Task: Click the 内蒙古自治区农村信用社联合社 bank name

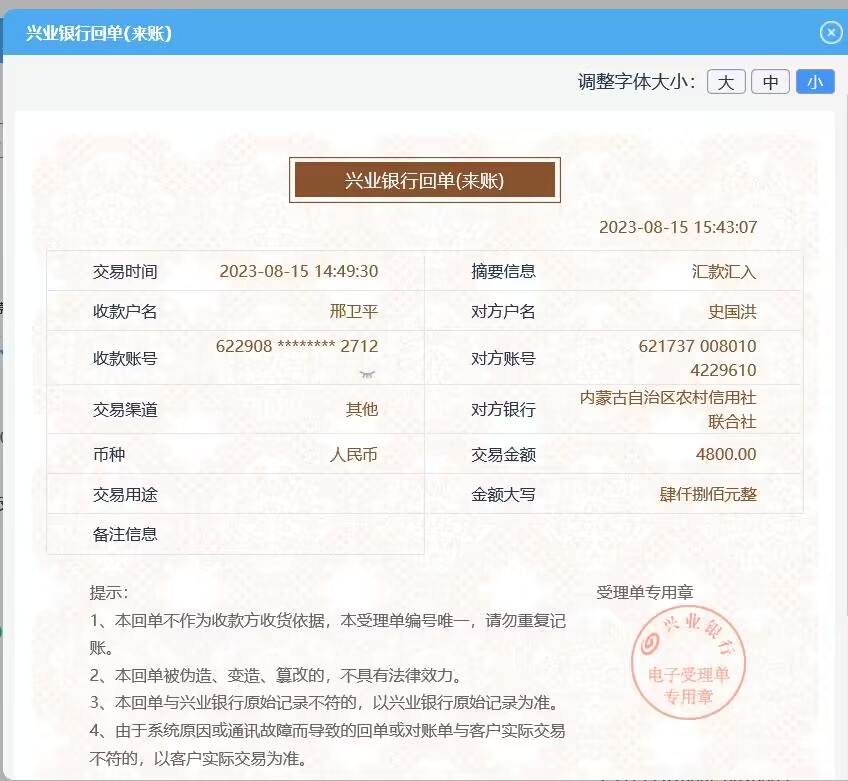Action: coord(668,410)
